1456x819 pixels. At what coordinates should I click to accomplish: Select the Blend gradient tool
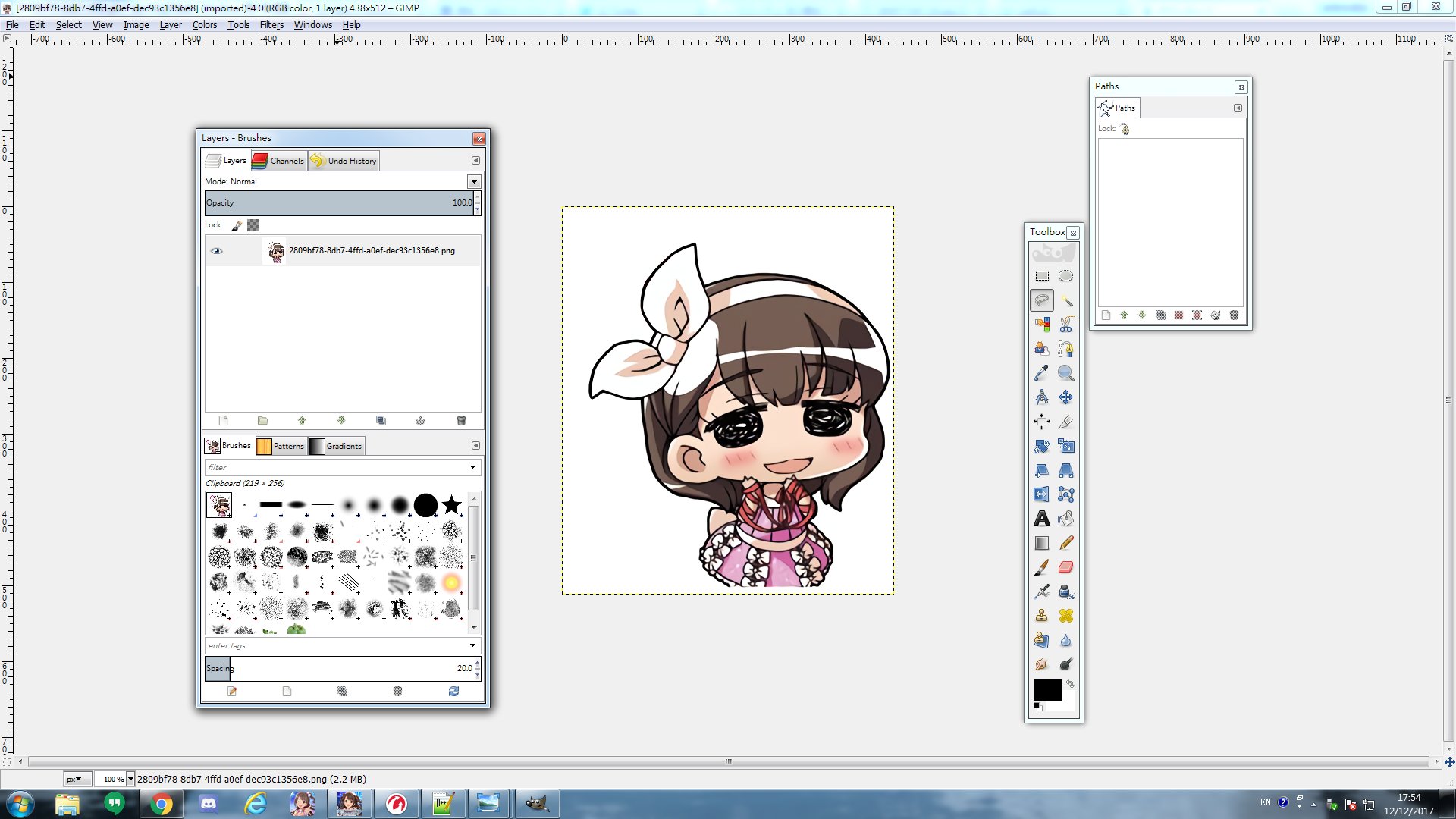point(1042,543)
